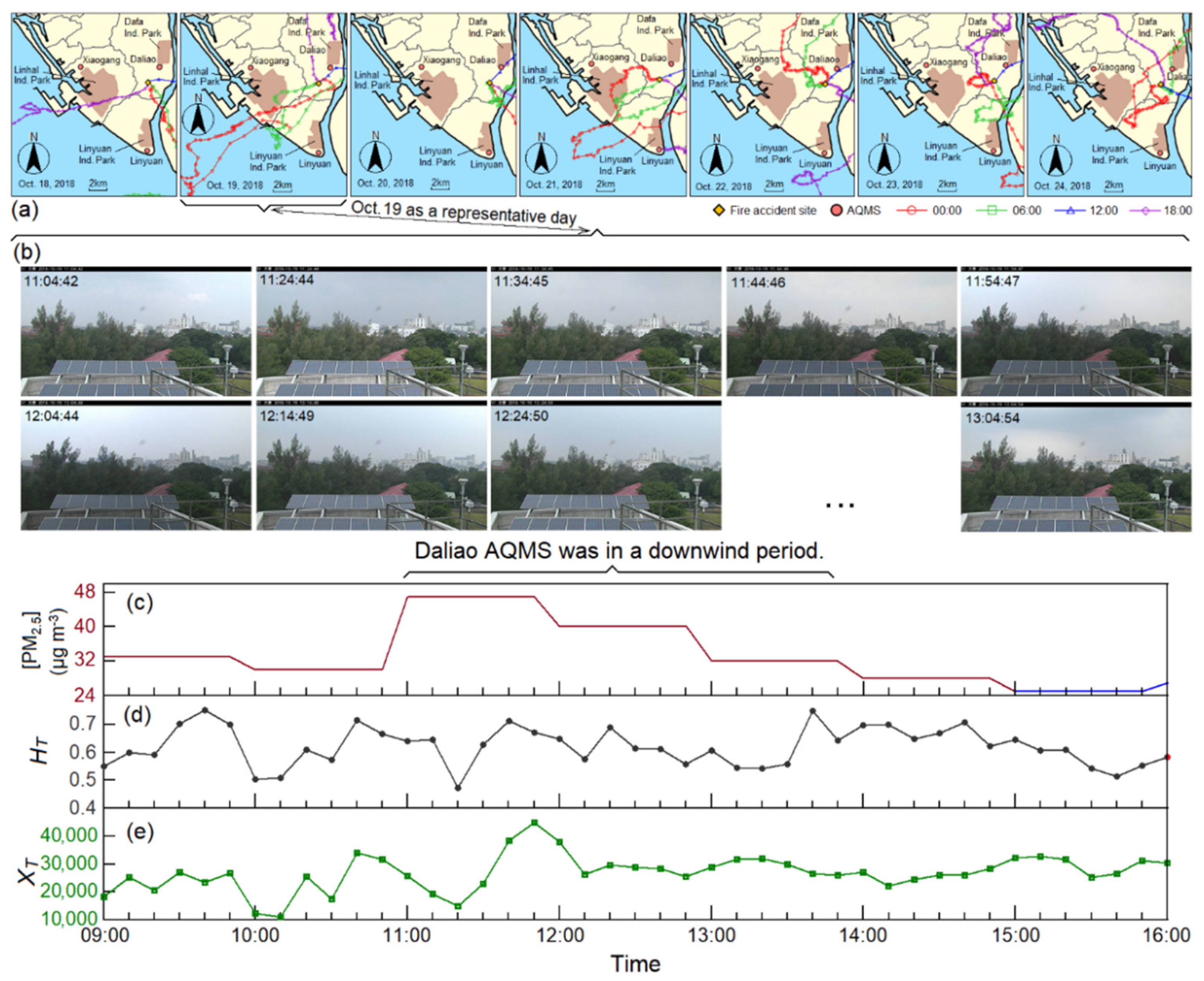1204x981 pixels.
Task: Click the 00:00 red trajectory legend marker
Action: (912, 211)
